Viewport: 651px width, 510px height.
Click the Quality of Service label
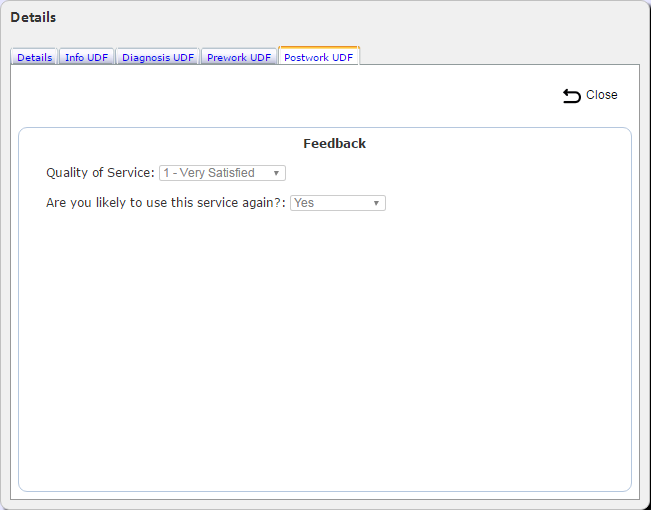coord(100,173)
